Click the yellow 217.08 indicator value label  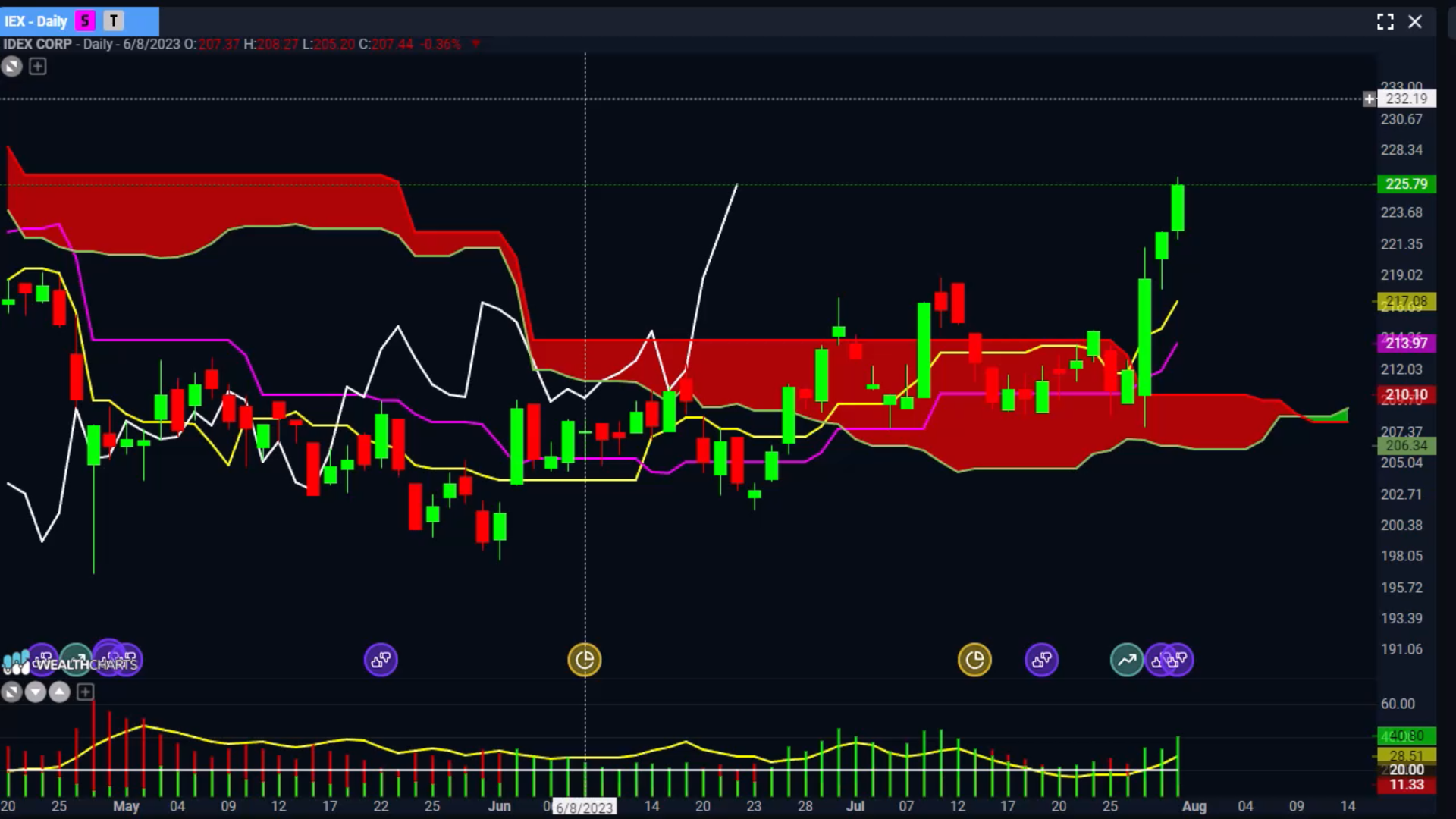[x=1407, y=301]
